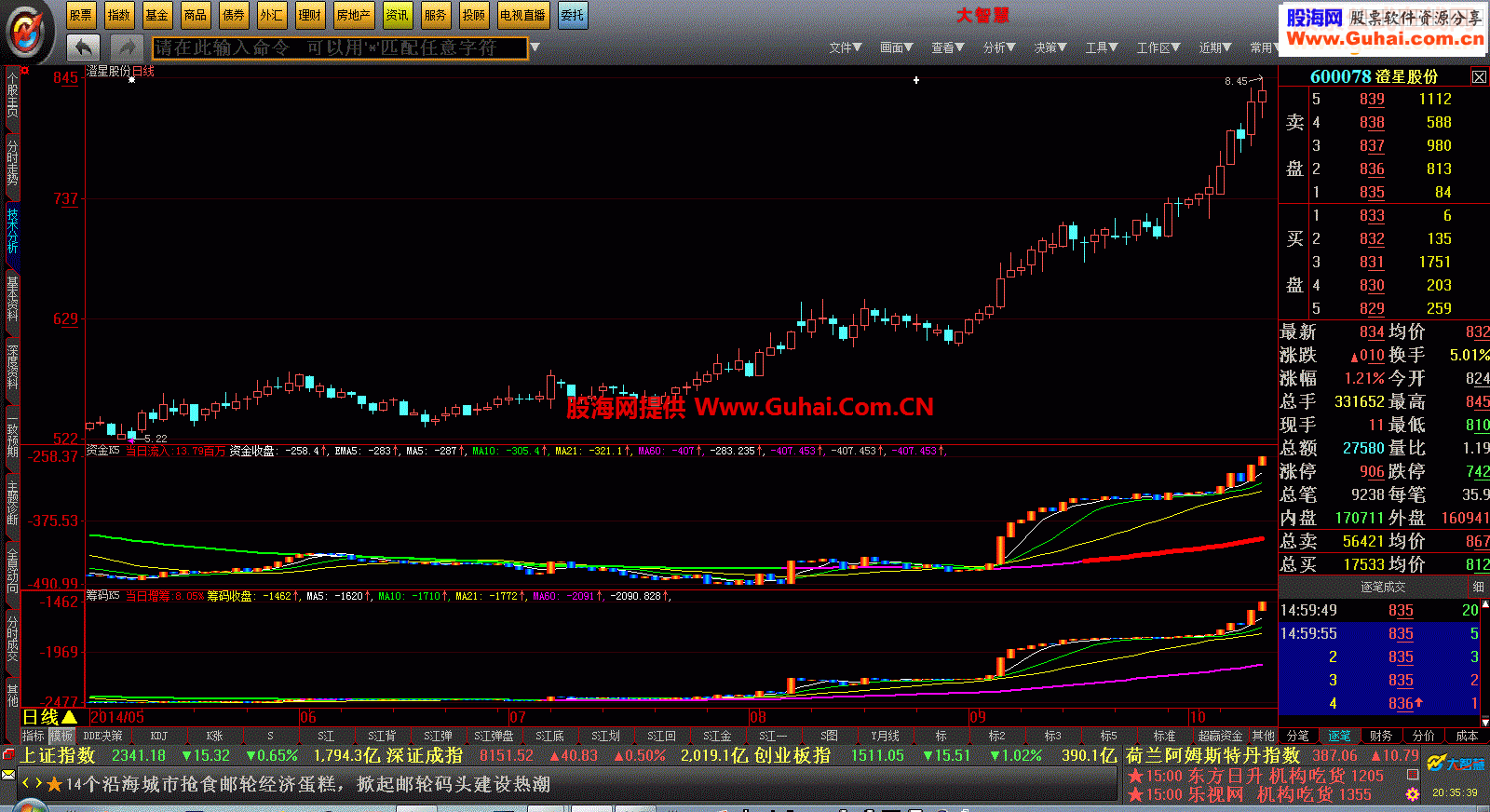Click the blue 委托 trading button
Viewport: 1490px width, 812px height.
point(573,15)
